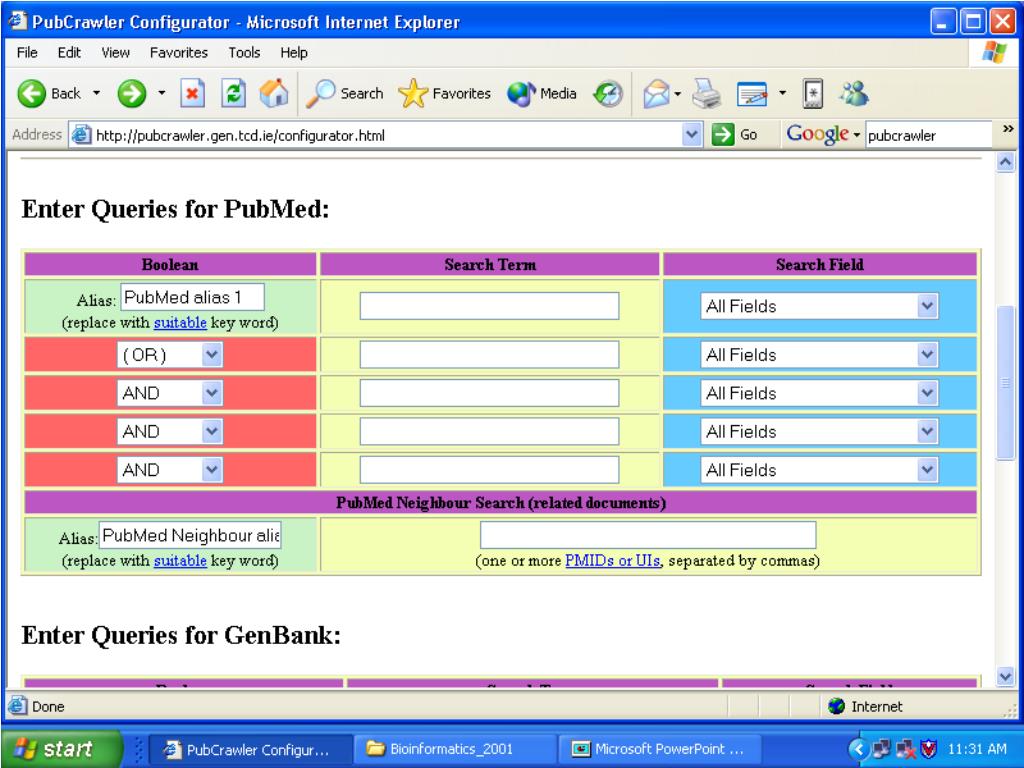Viewport: 1024px width, 768px height.
Task: Switch to Microsoft PowerPoint taskbar item
Action: [x=659, y=750]
